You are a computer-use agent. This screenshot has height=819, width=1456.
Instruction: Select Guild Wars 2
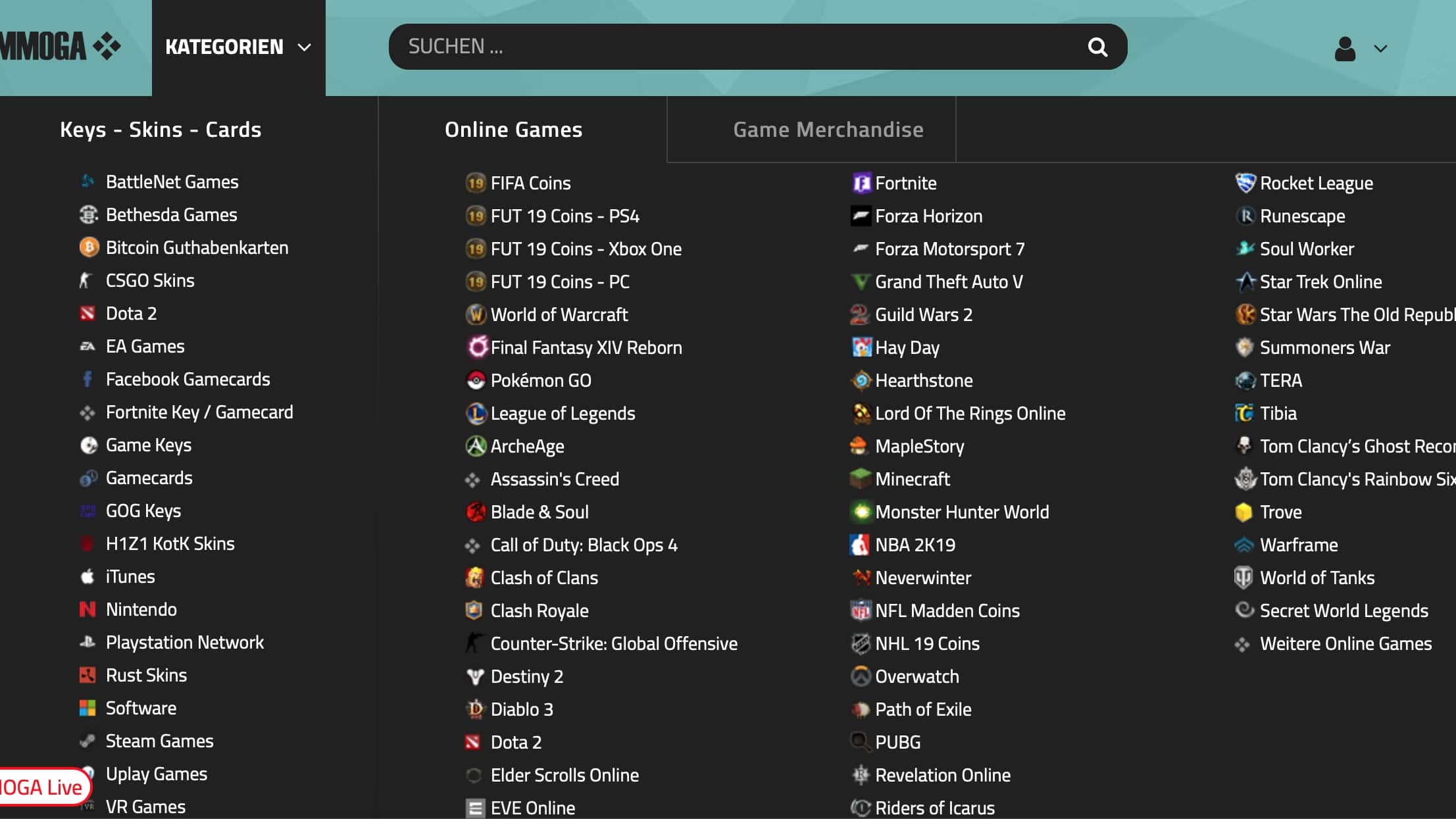pos(924,314)
